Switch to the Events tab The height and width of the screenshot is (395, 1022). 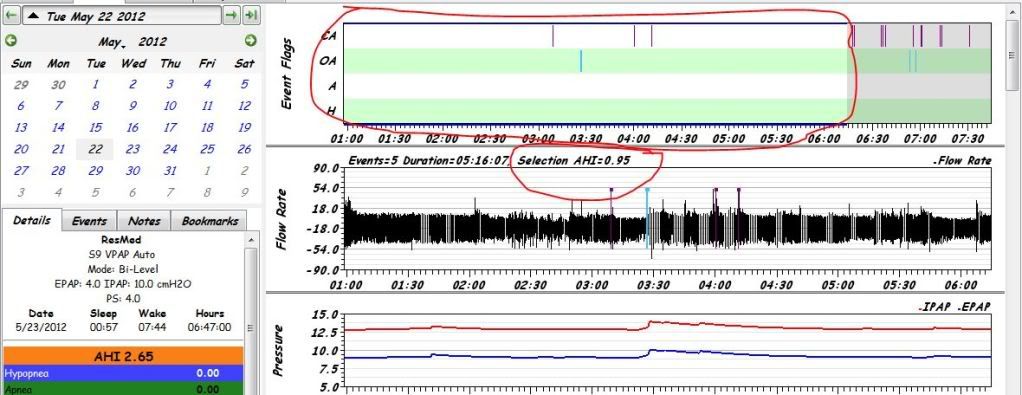(x=90, y=221)
